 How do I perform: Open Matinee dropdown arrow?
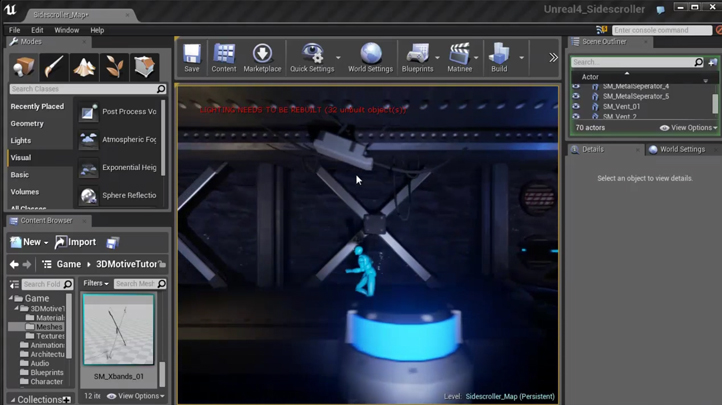[x=477, y=58]
